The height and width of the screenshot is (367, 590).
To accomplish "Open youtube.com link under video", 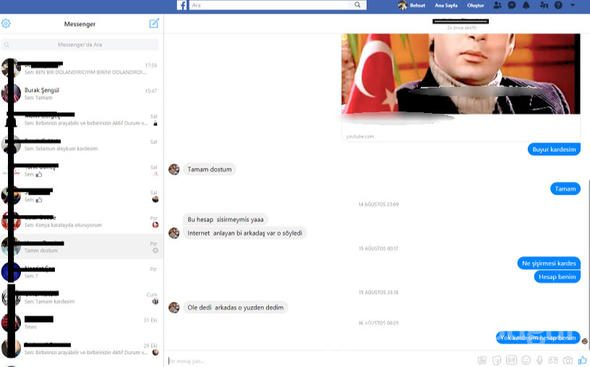I will (x=360, y=137).
